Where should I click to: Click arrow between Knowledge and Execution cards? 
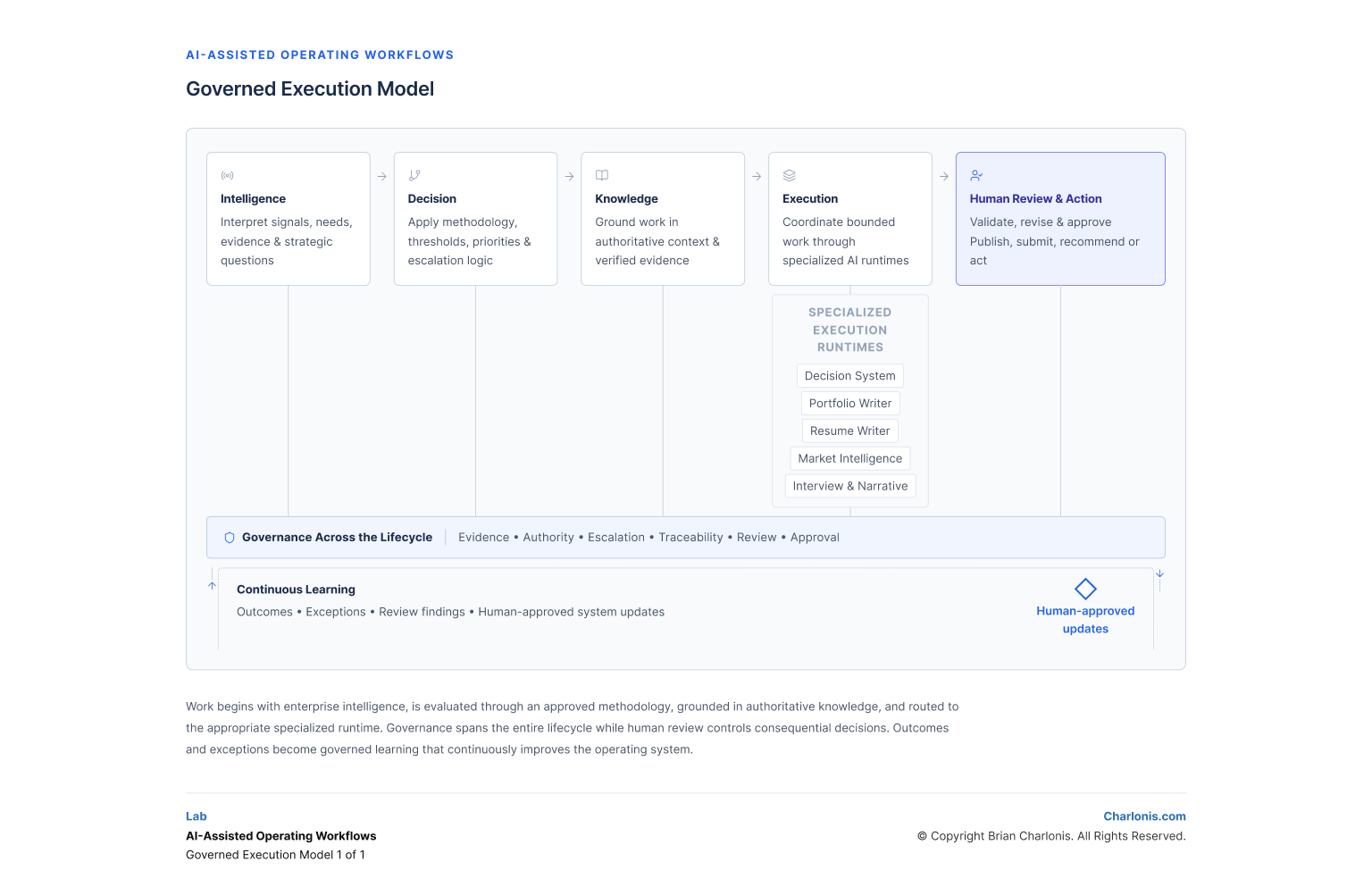tap(757, 177)
